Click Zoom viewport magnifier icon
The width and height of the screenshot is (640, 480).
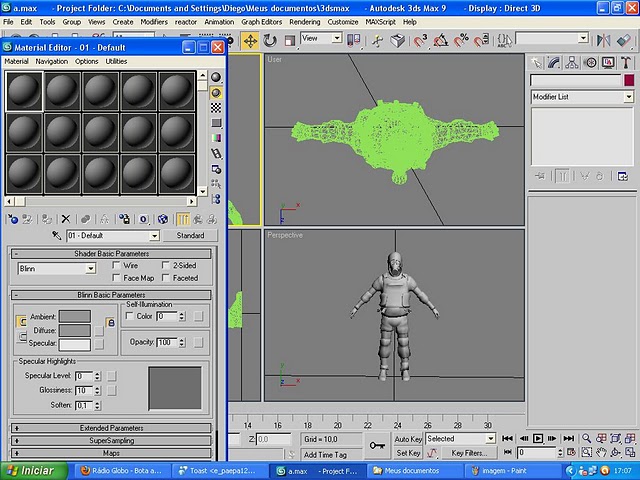[586, 438]
